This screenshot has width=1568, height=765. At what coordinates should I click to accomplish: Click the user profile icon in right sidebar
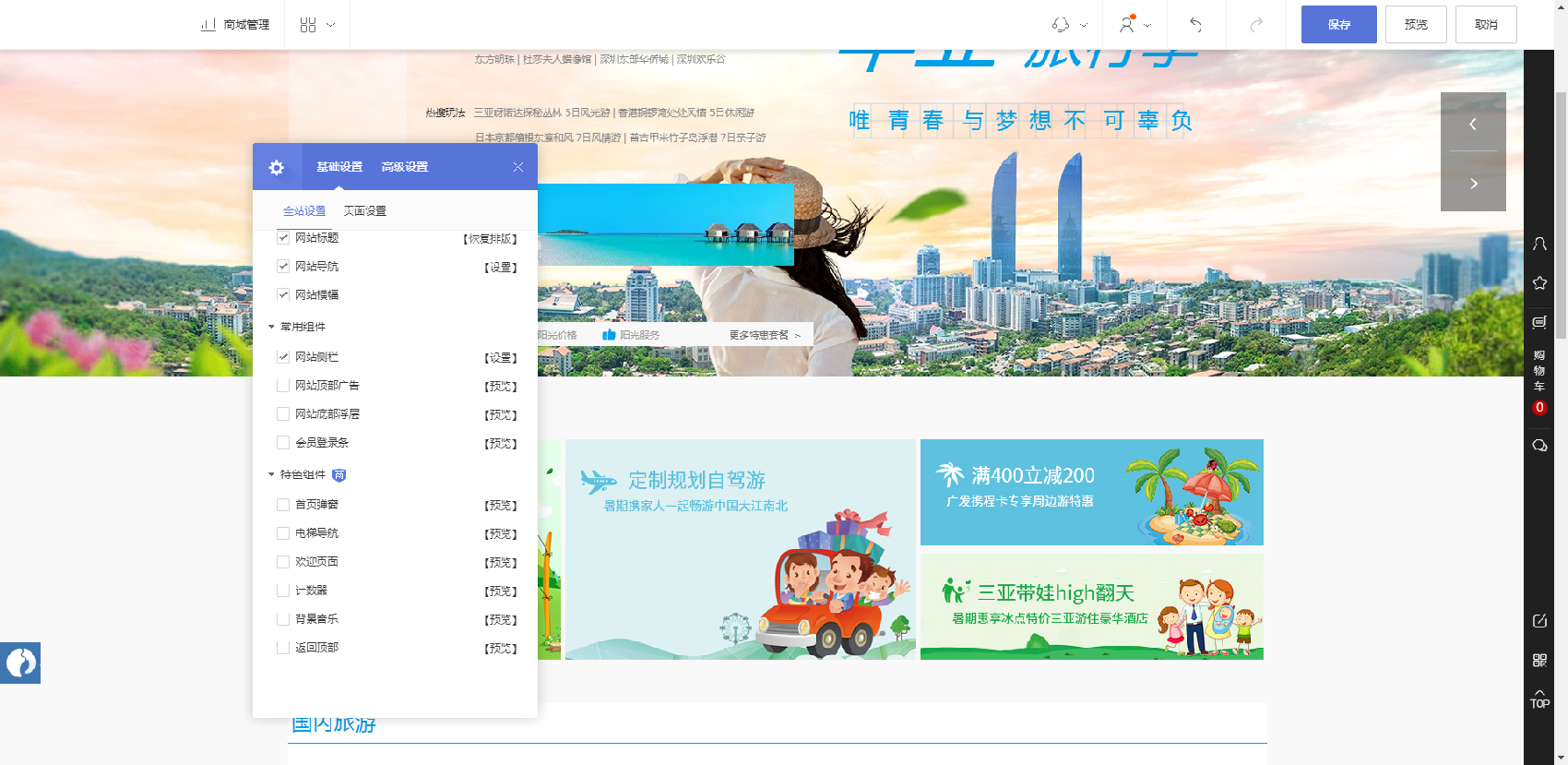coord(1539,244)
